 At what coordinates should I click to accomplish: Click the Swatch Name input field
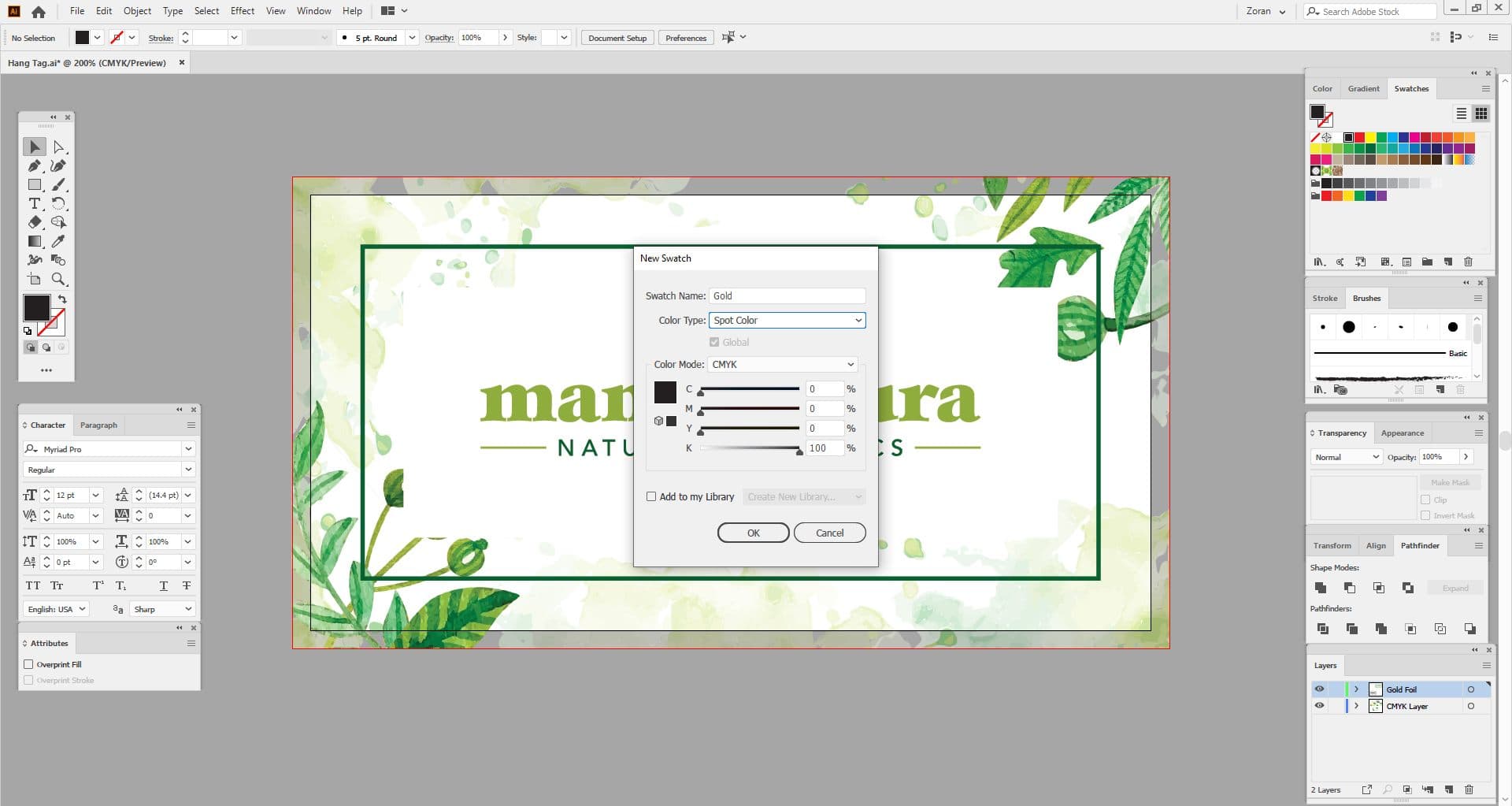[x=787, y=295]
